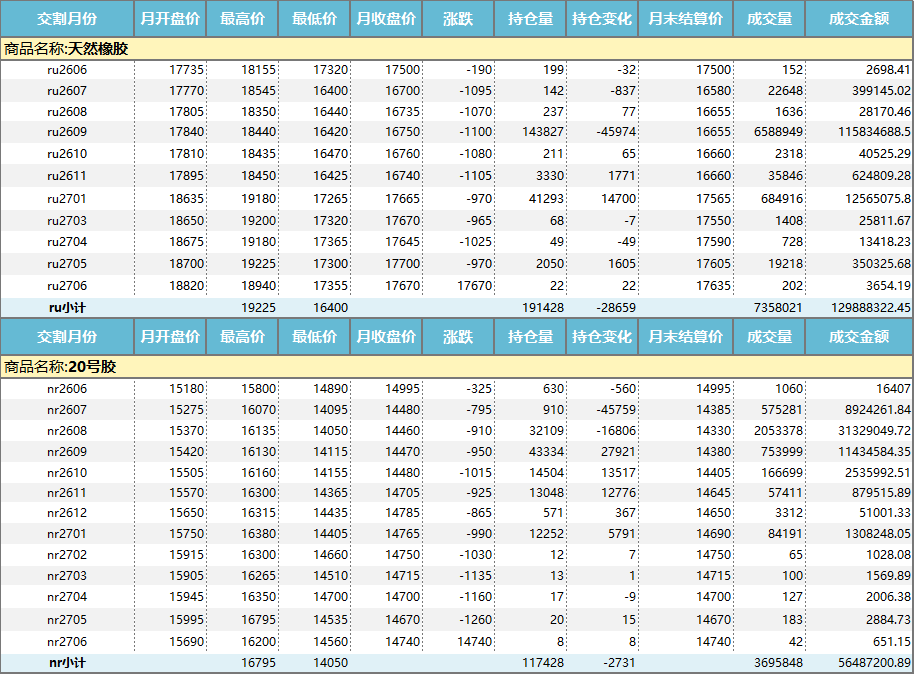Image resolution: width=915 pixels, height=675 pixels.
Task: Select ru2609 open interest value 143827
Action: [x=543, y=132]
